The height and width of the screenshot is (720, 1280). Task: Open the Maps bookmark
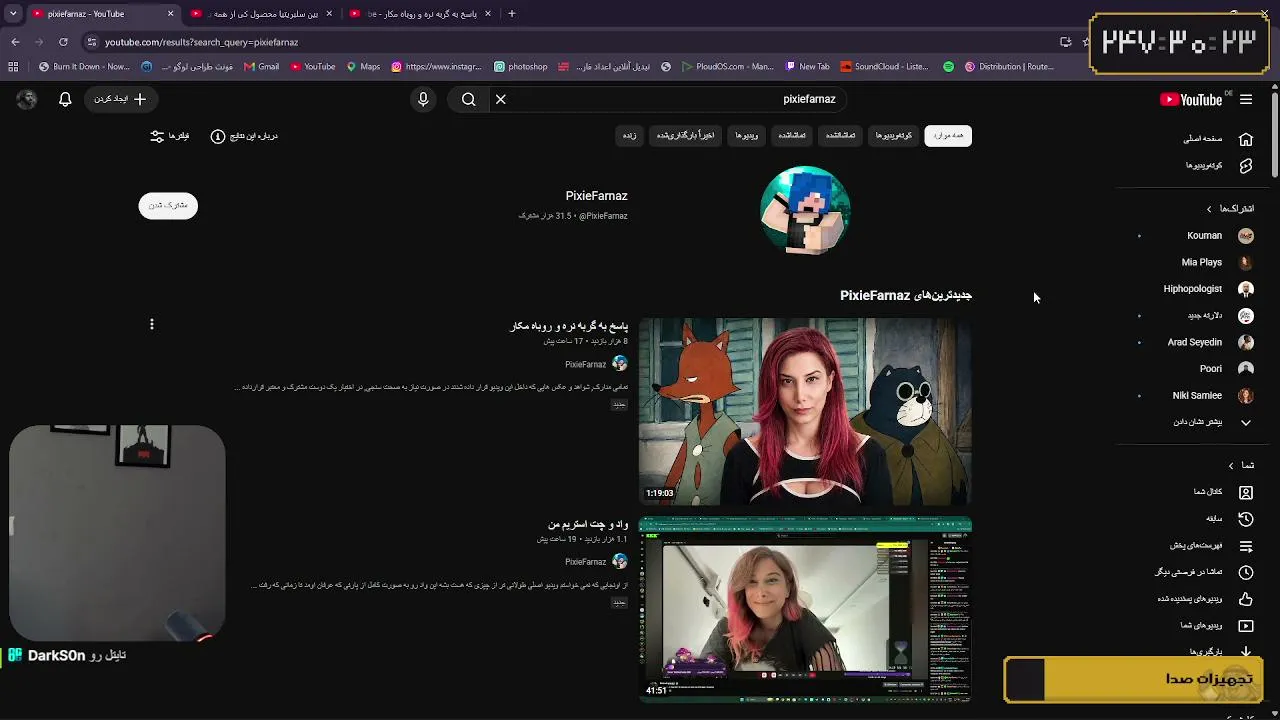click(363, 67)
